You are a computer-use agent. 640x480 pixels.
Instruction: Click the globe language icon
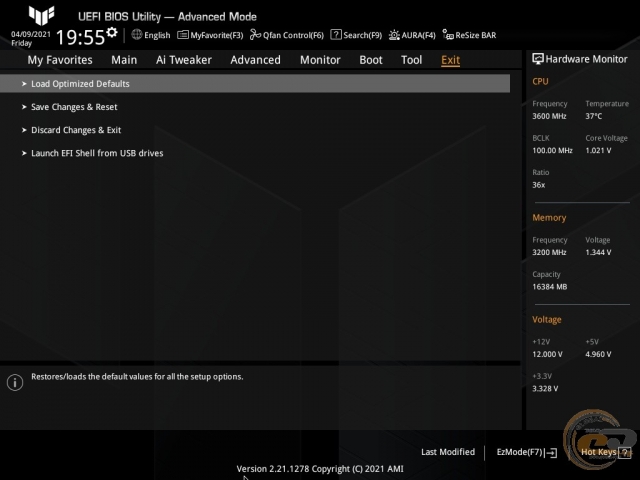pyautogui.click(x=137, y=35)
